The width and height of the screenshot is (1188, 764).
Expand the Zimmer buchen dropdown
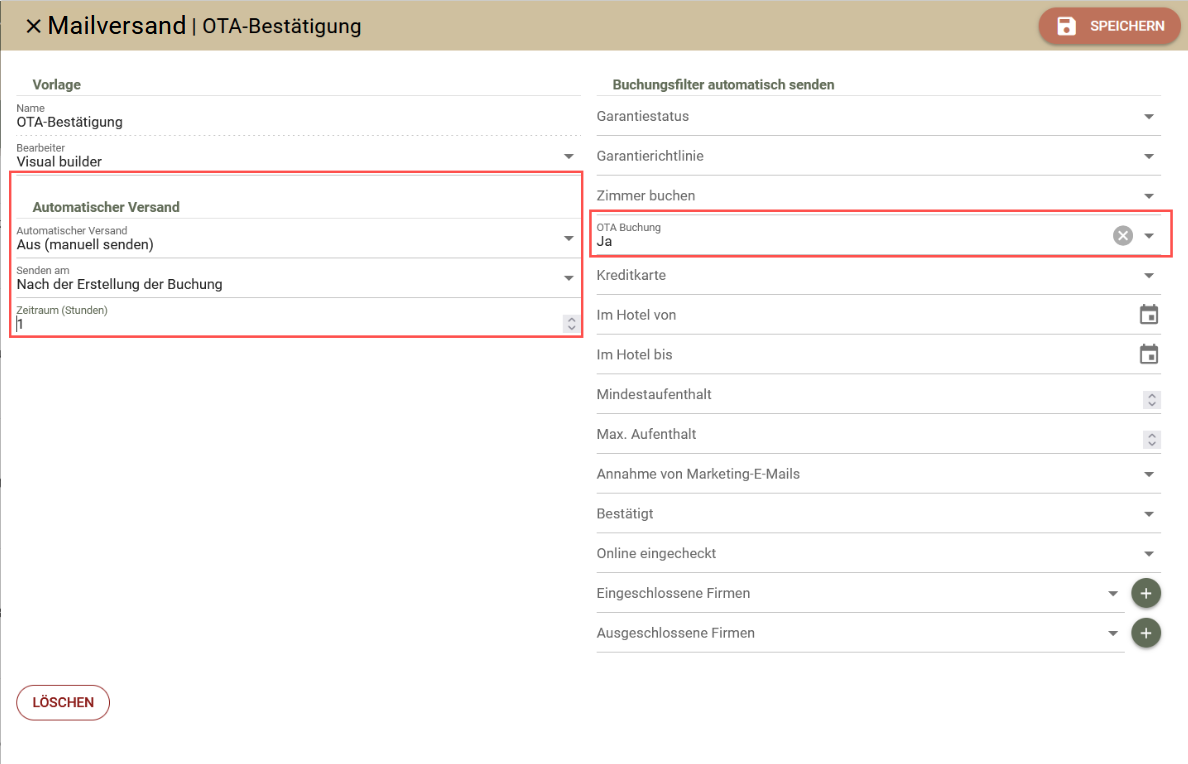[x=878, y=196]
